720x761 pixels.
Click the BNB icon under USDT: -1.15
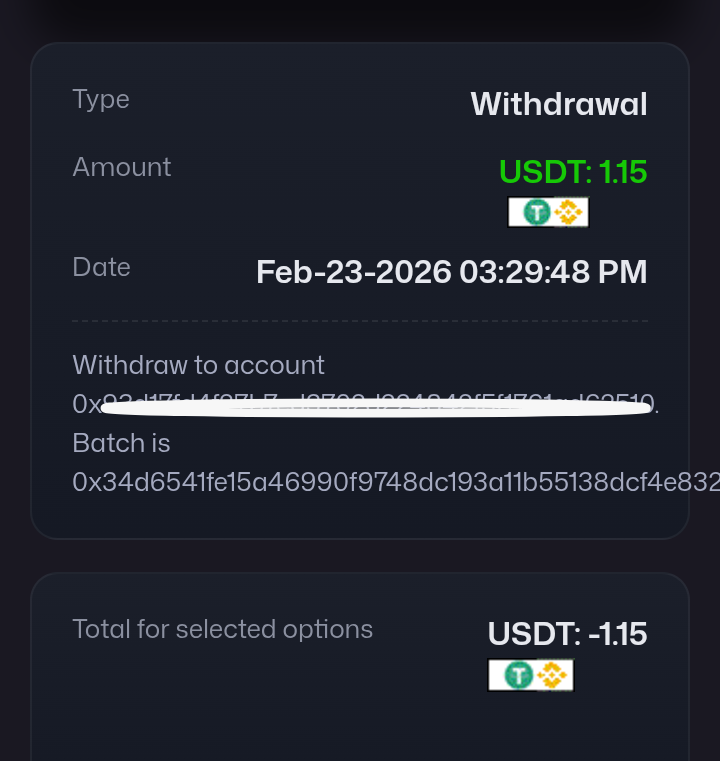(551, 675)
